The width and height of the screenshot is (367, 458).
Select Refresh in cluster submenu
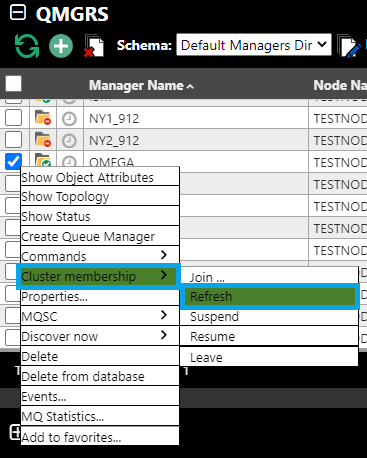click(x=270, y=296)
